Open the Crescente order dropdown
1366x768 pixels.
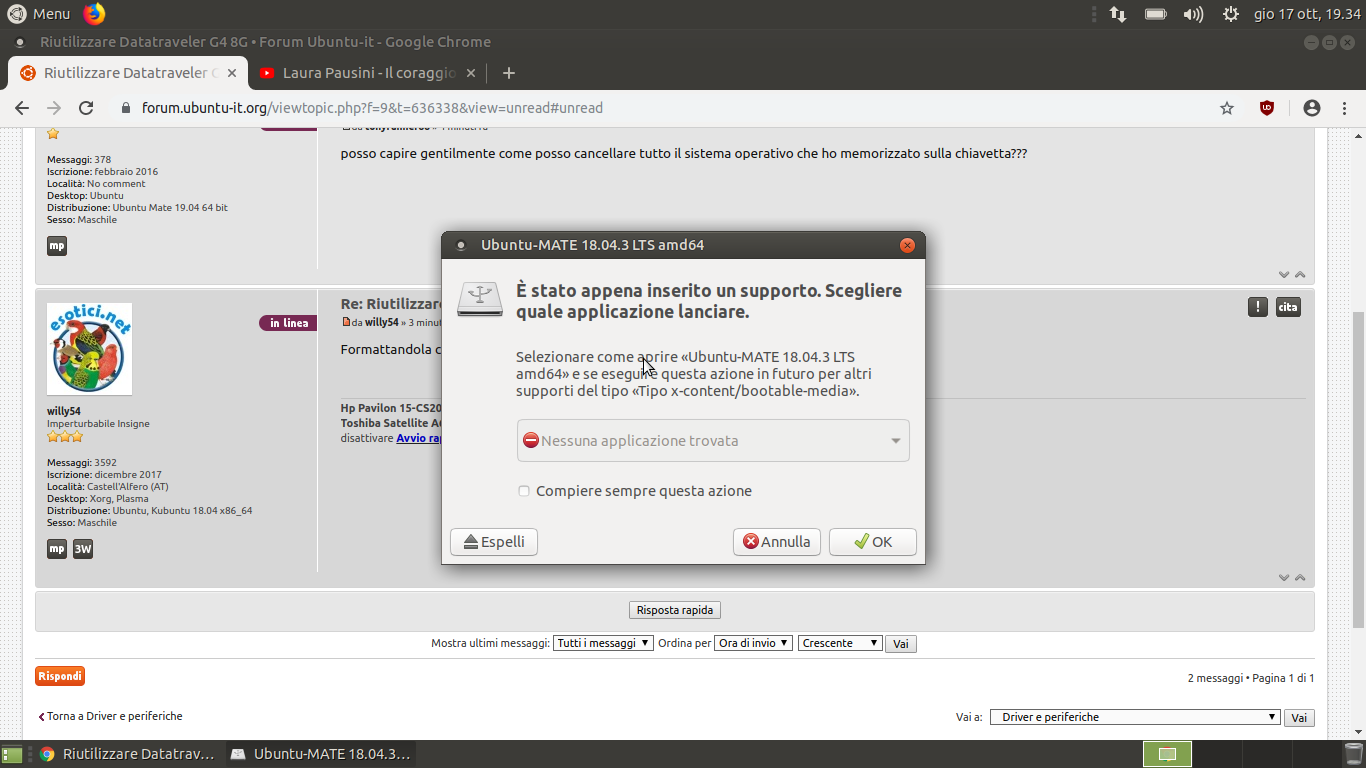coord(840,643)
